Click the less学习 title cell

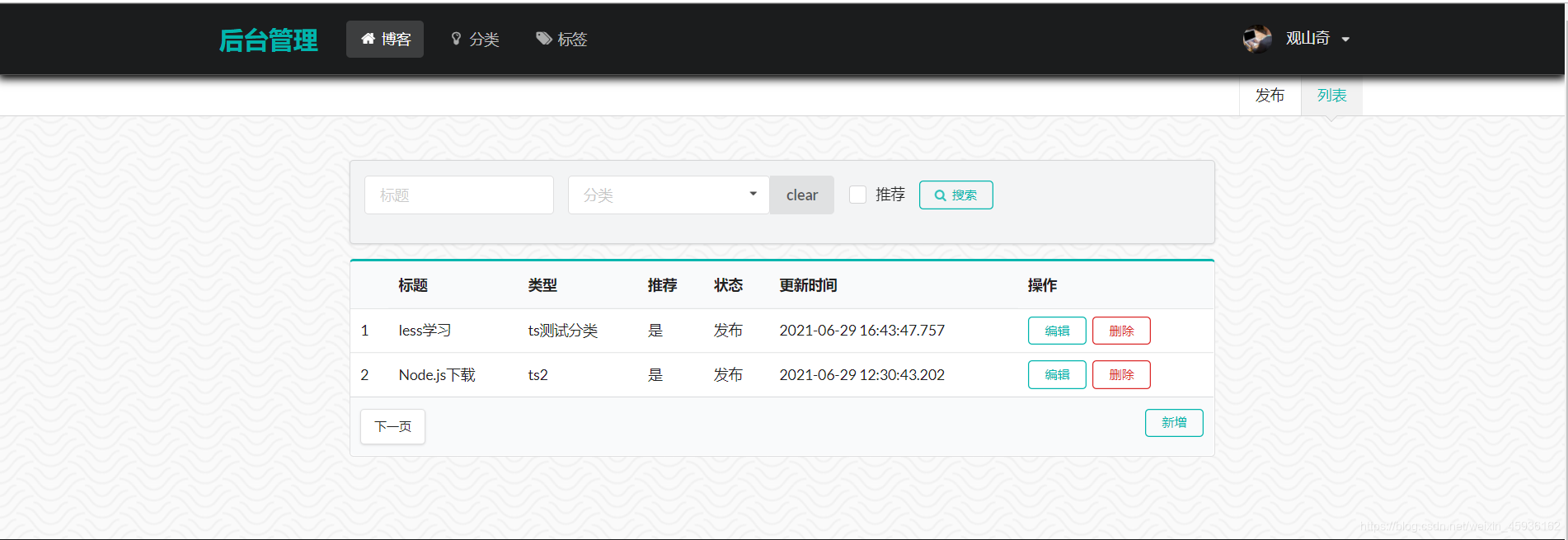click(x=425, y=331)
